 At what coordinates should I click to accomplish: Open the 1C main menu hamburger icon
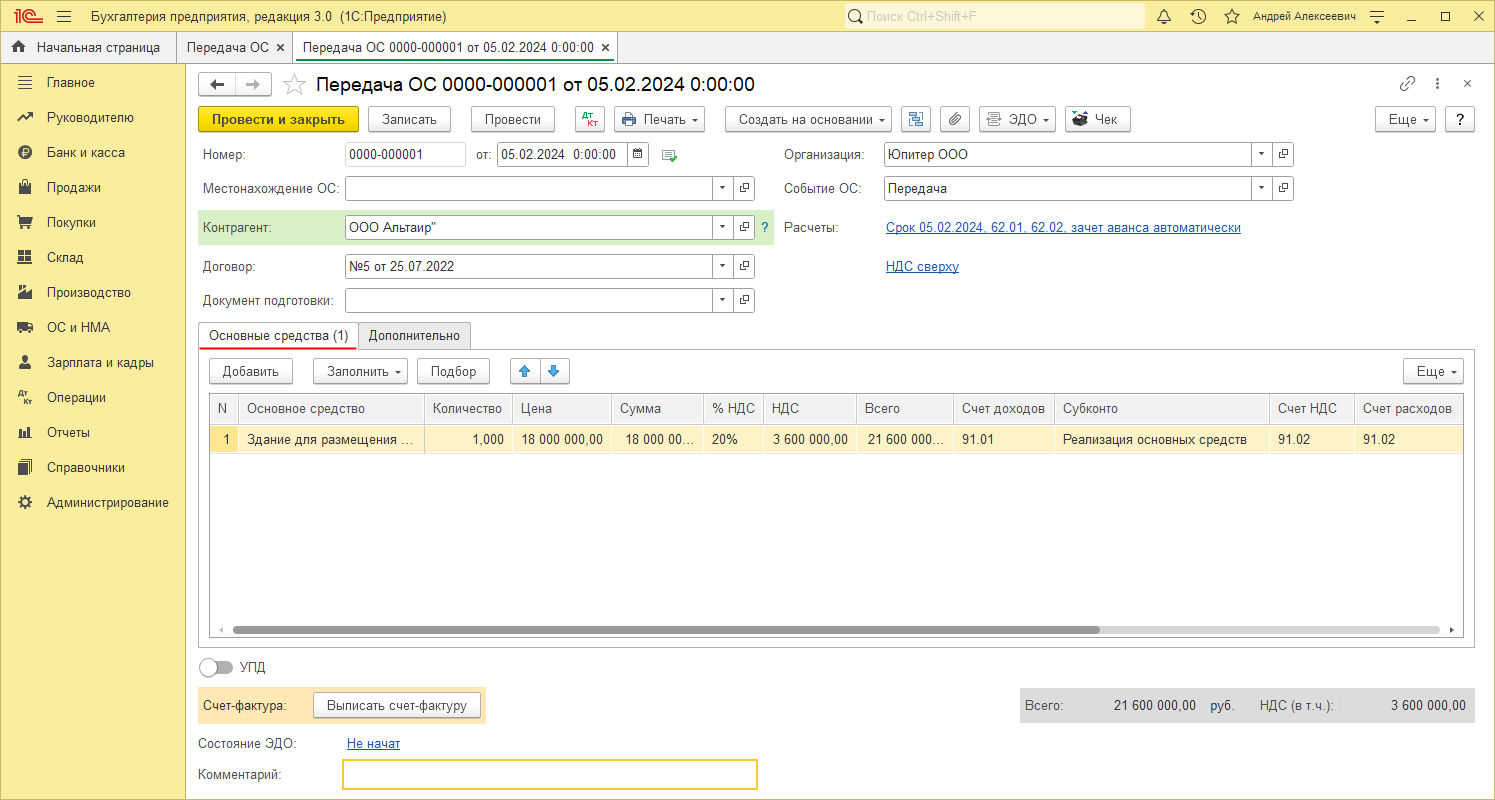click(x=64, y=17)
